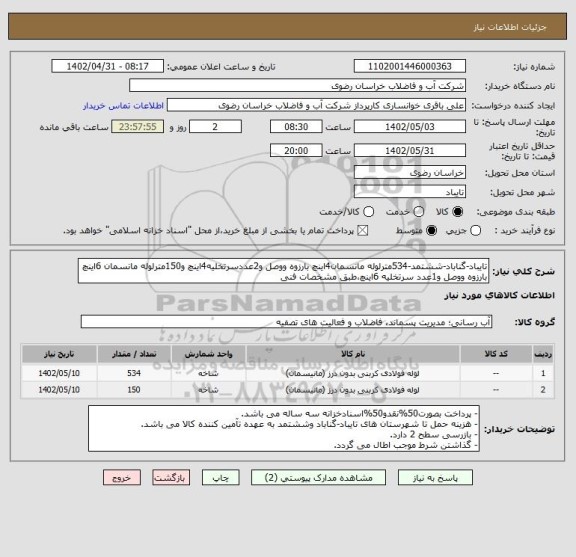Image resolution: width=576 pixels, height=557 pixels.
Task: Click the نام دستگاه خریدار field
Action: 298,86
